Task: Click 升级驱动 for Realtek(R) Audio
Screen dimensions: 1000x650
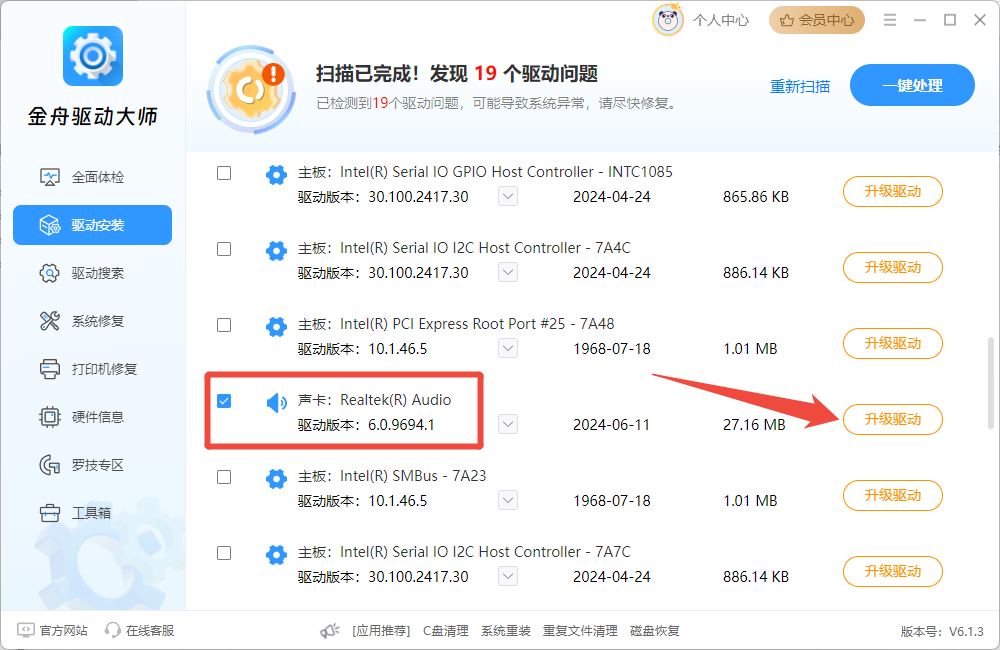Action: click(x=893, y=419)
